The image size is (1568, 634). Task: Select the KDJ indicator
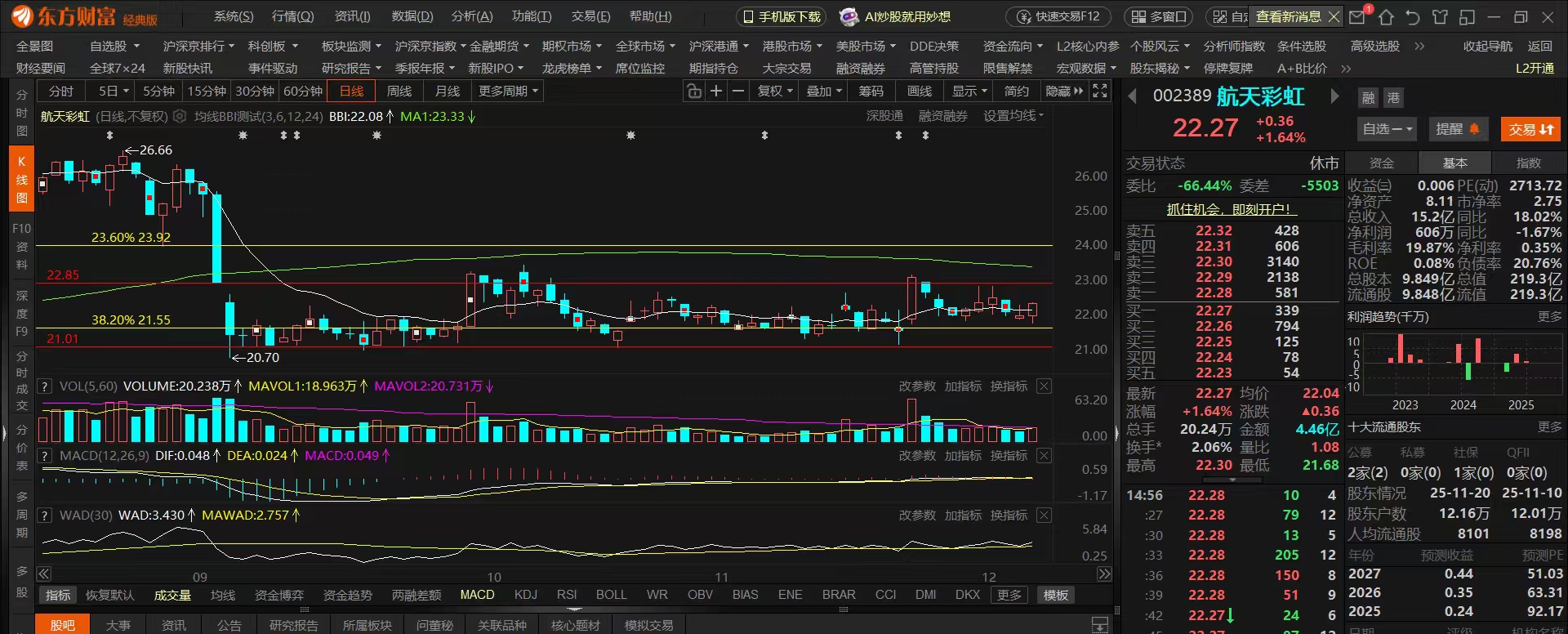coord(526,595)
